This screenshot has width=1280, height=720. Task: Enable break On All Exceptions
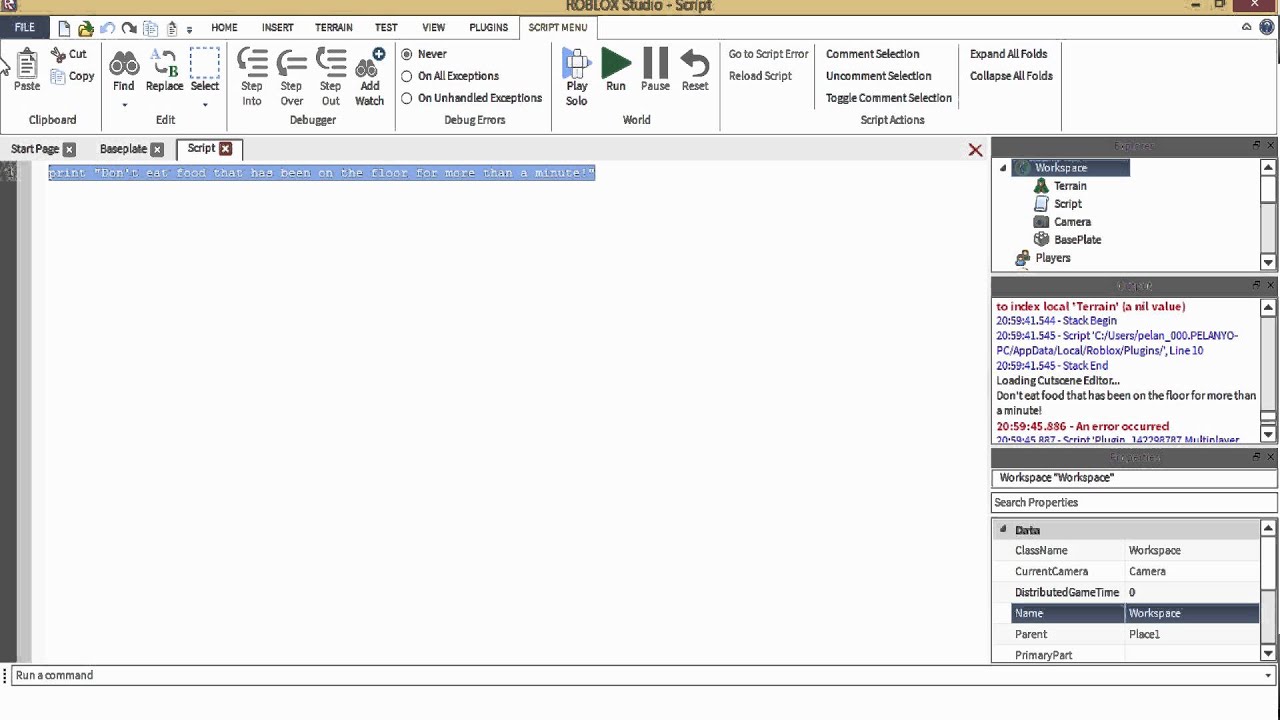pyautogui.click(x=407, y=76)
